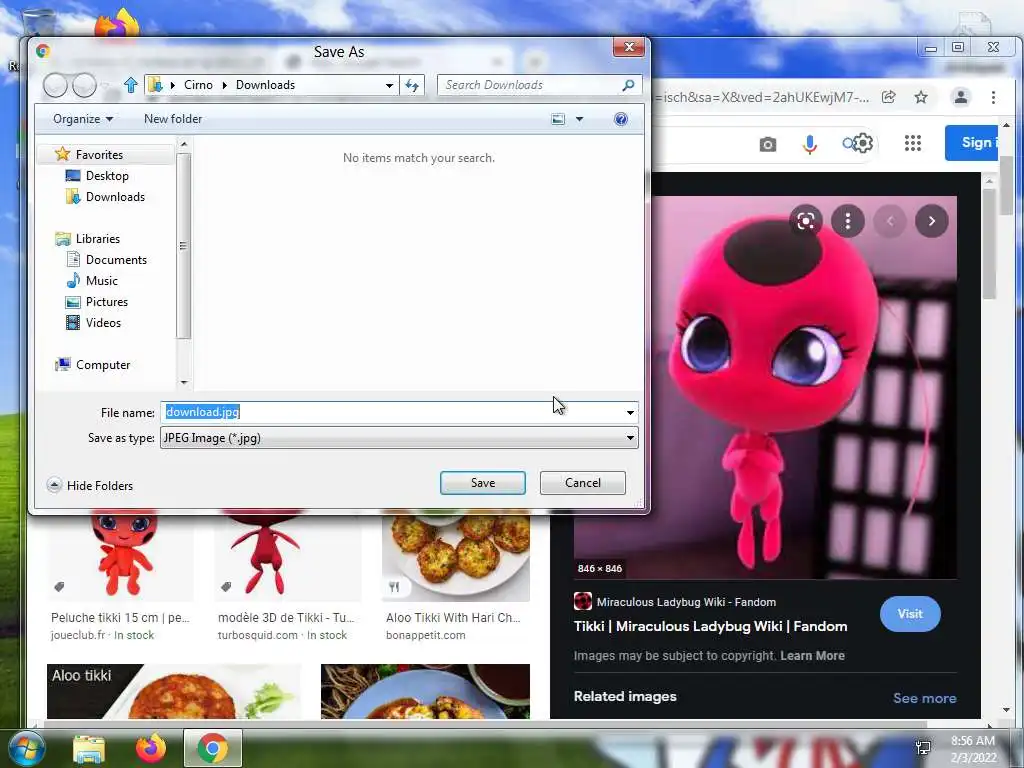Click the Learn More copyright link
Image resolution: width=1024 pixels, height=768 pixels.
point(812,656)
